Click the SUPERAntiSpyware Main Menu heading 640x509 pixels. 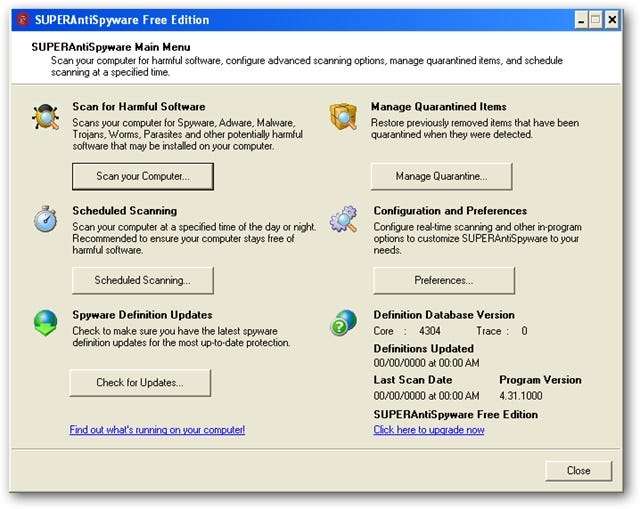[x=111, y=47]
